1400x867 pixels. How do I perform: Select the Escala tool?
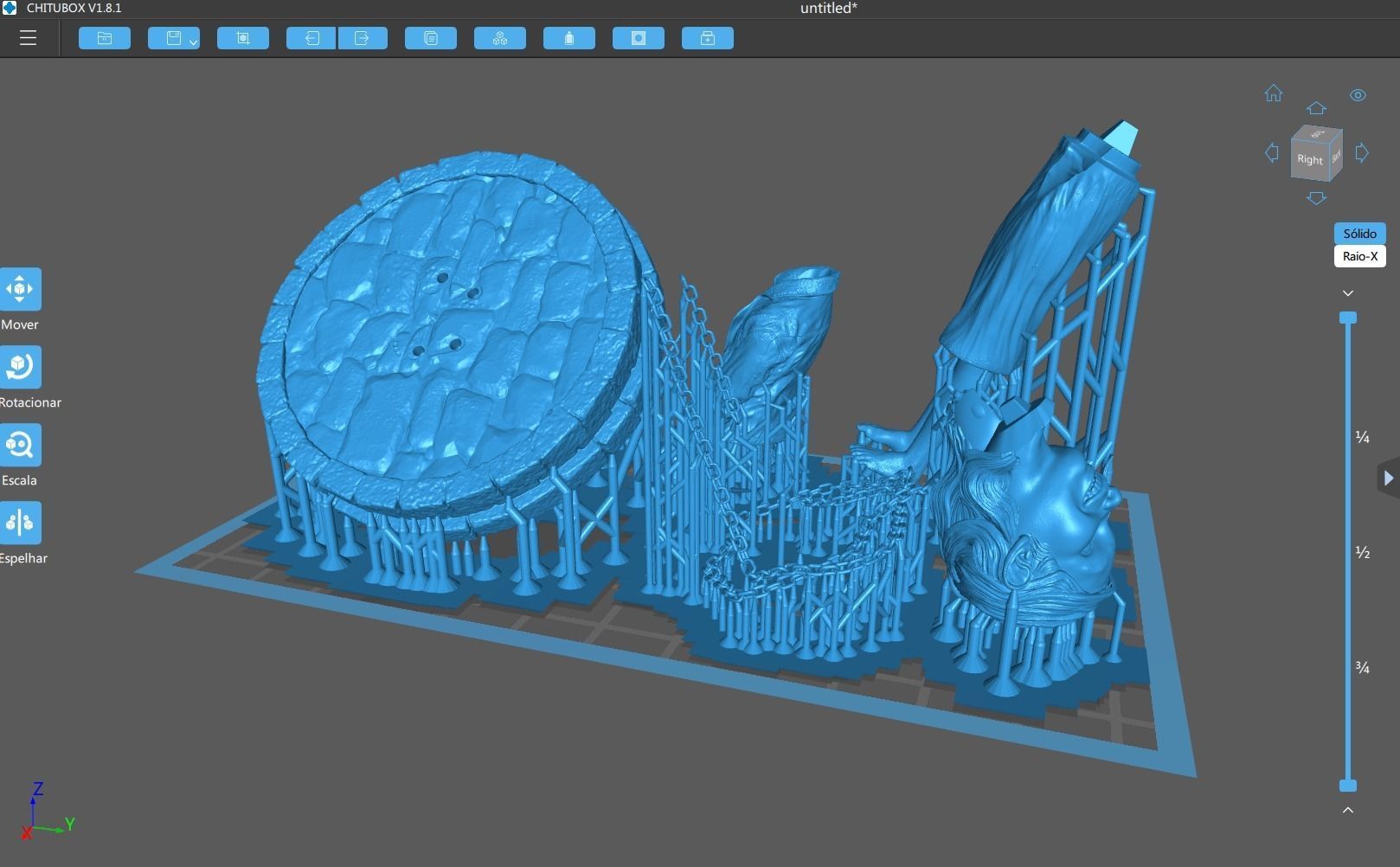20,445
